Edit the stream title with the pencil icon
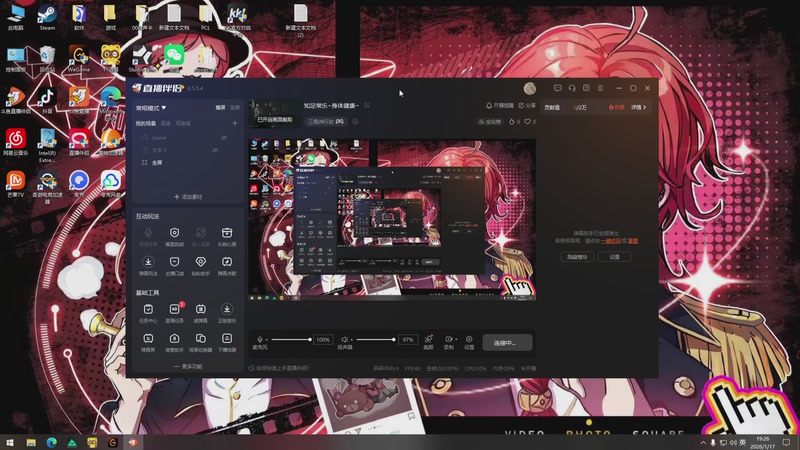 367,106
